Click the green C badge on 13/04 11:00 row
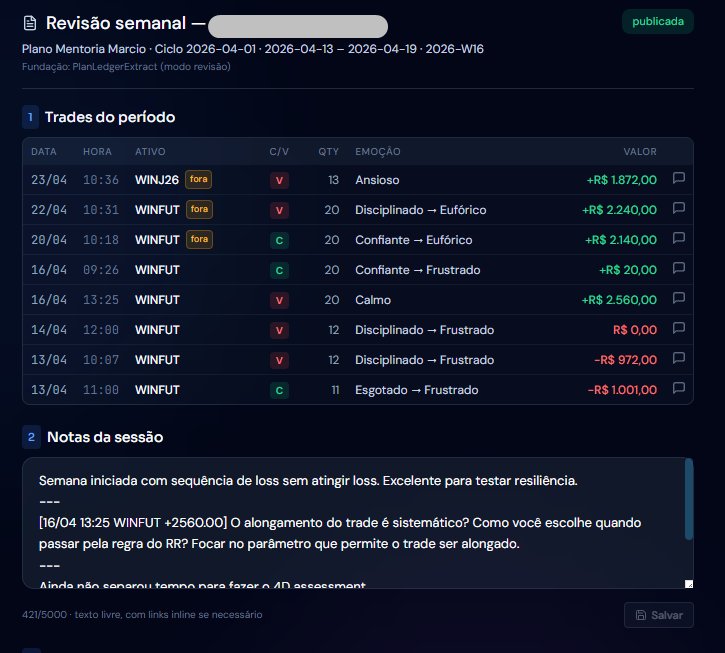This screenshot has height=653, width=725. pyautogui.click(x=279, y=390)
